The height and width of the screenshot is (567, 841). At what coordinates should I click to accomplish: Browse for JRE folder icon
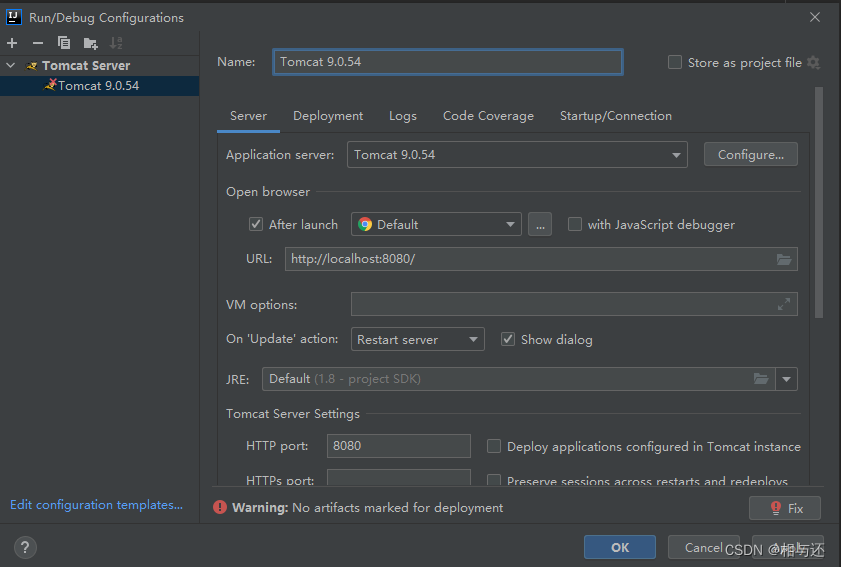(761, 379)
